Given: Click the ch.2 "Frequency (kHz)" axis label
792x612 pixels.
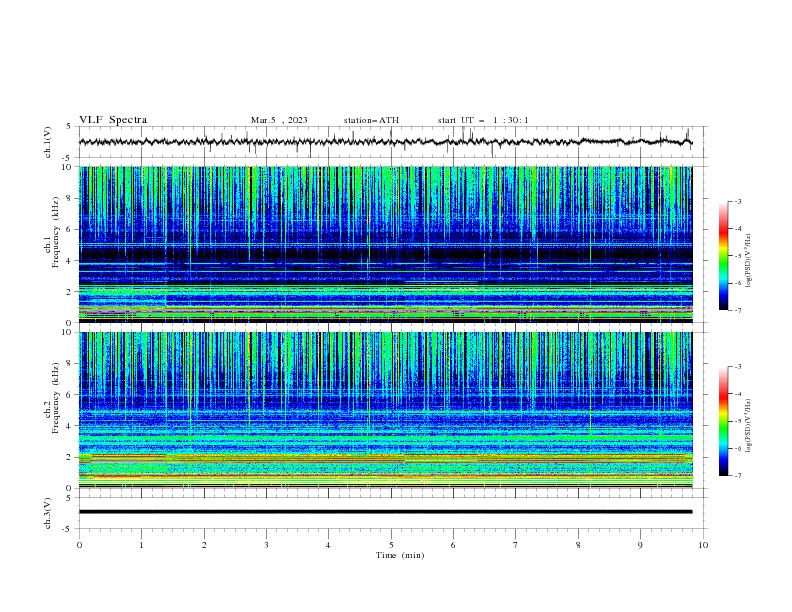Looking at the screenshot, I should (x=55, y=397).
